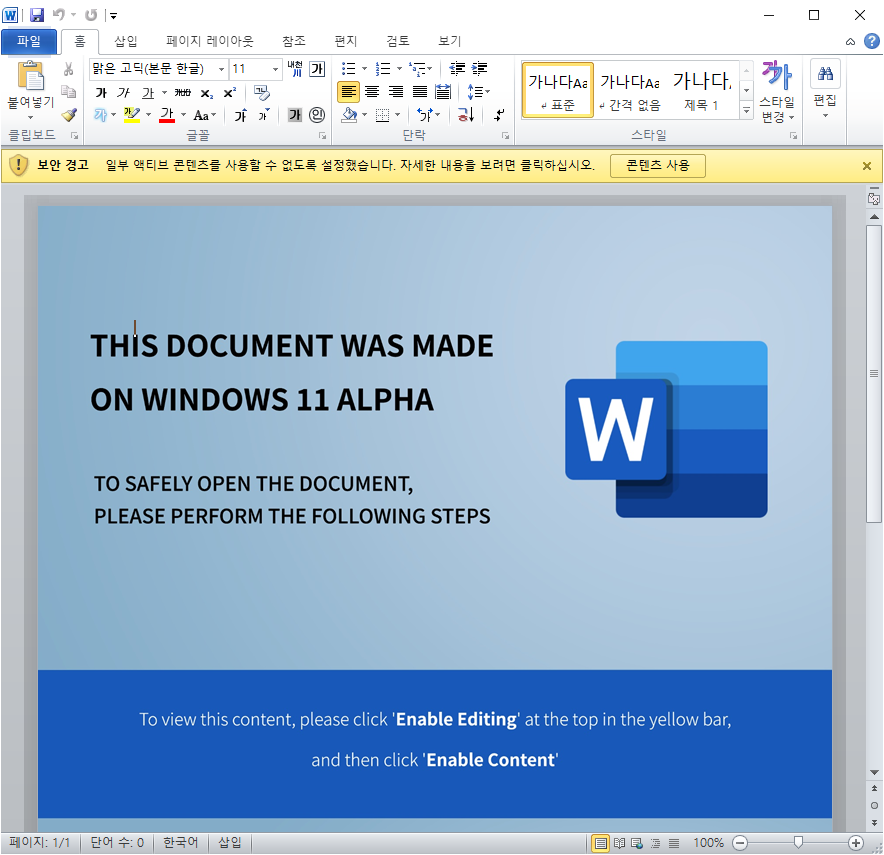884x855 pixels.
Task: Click the Grow Font icon
Action: click(241, 116)
